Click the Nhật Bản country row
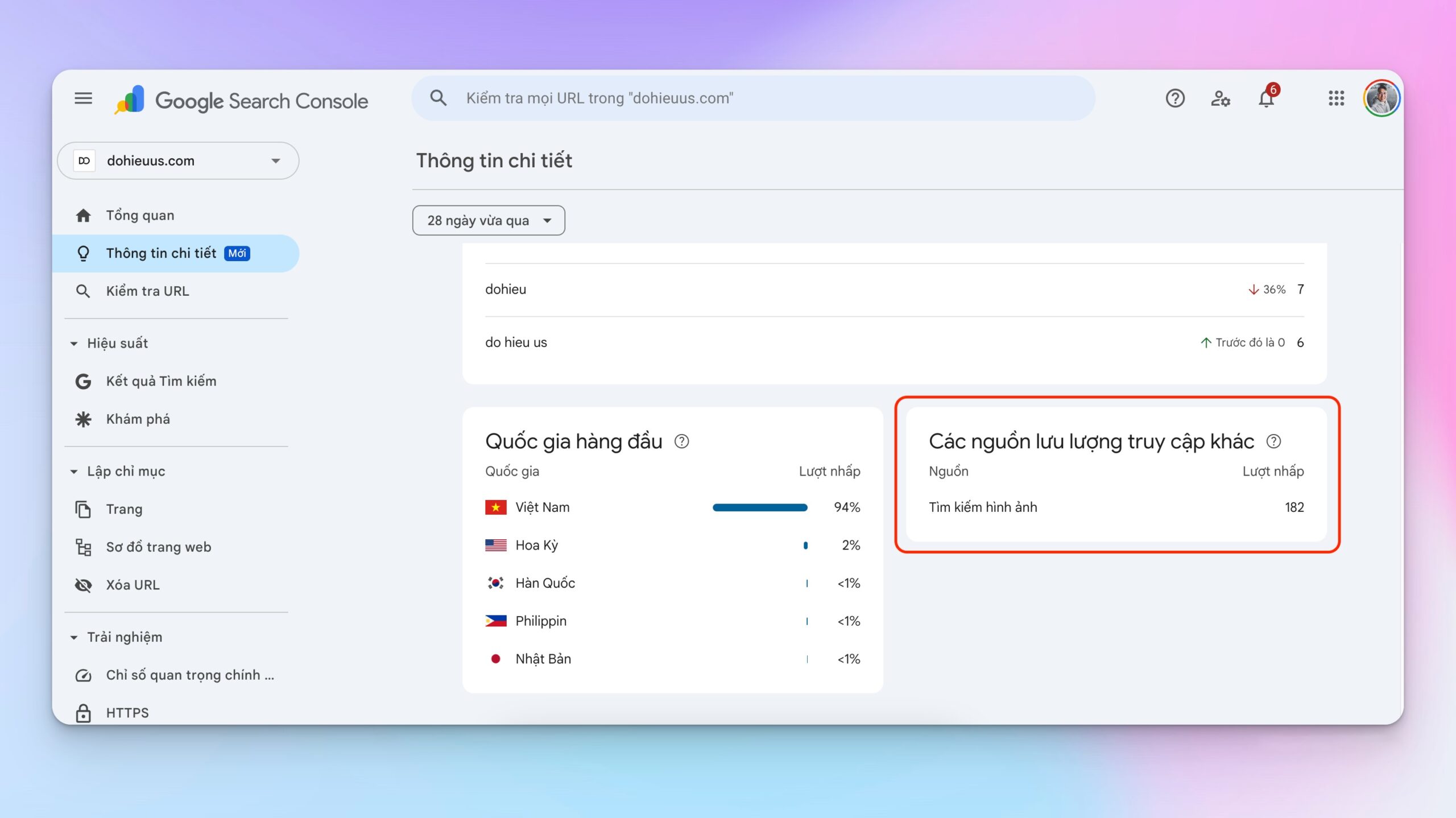 tap(672, 659)
